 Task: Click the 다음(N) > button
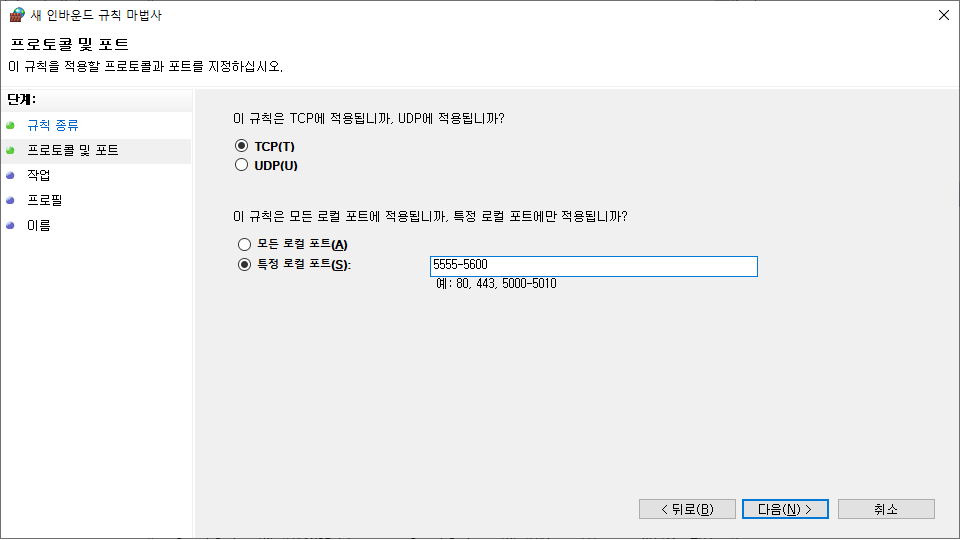coord(785,509)
